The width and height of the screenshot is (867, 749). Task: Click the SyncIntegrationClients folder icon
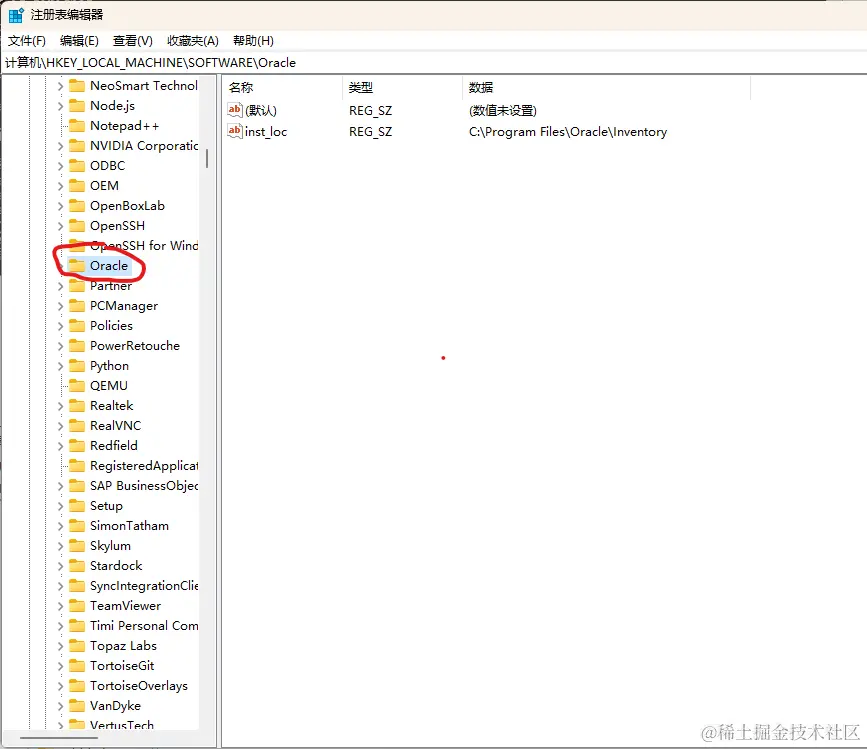pos(76,585)
